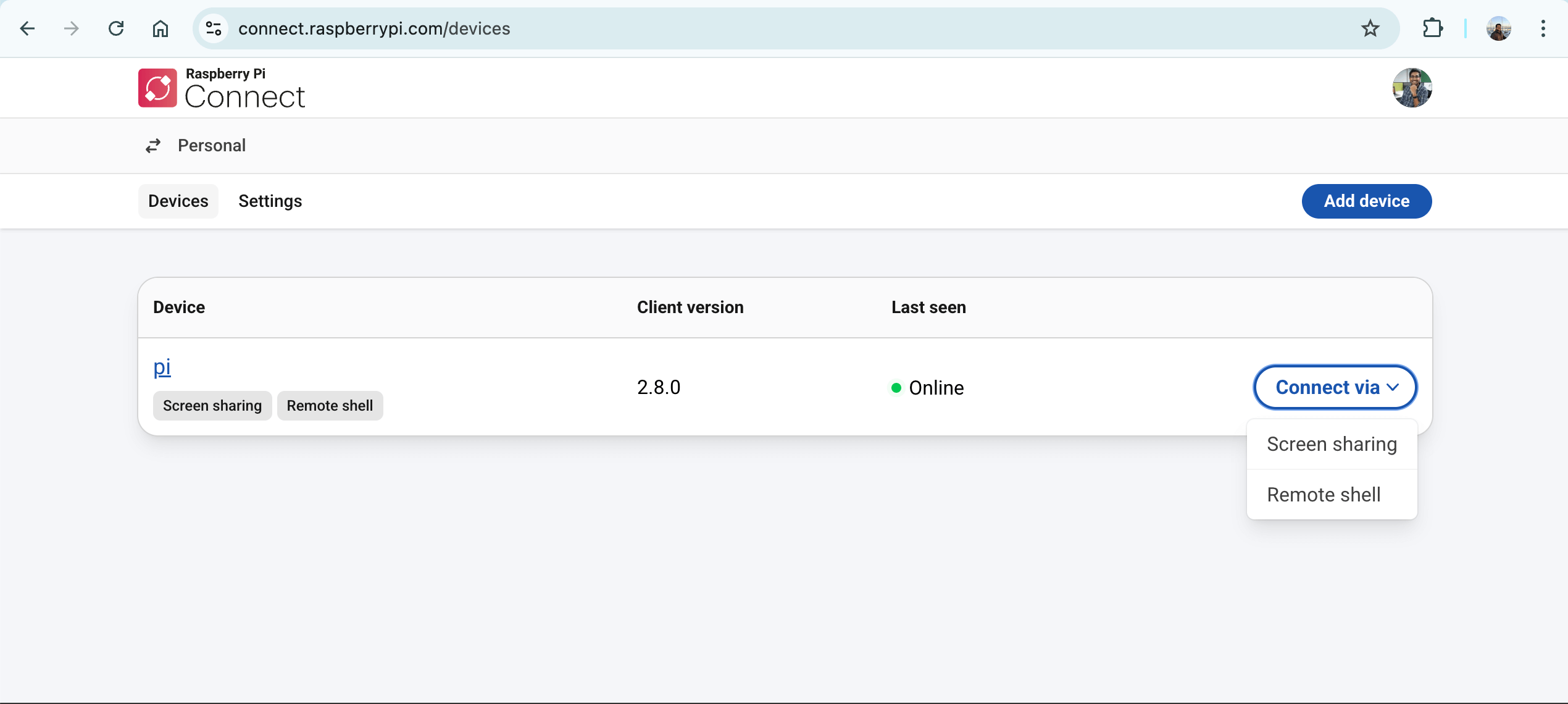Click Chrome profile avatar in toolbar
This screenshot has width=1568, height=704.
[1498, 28]
